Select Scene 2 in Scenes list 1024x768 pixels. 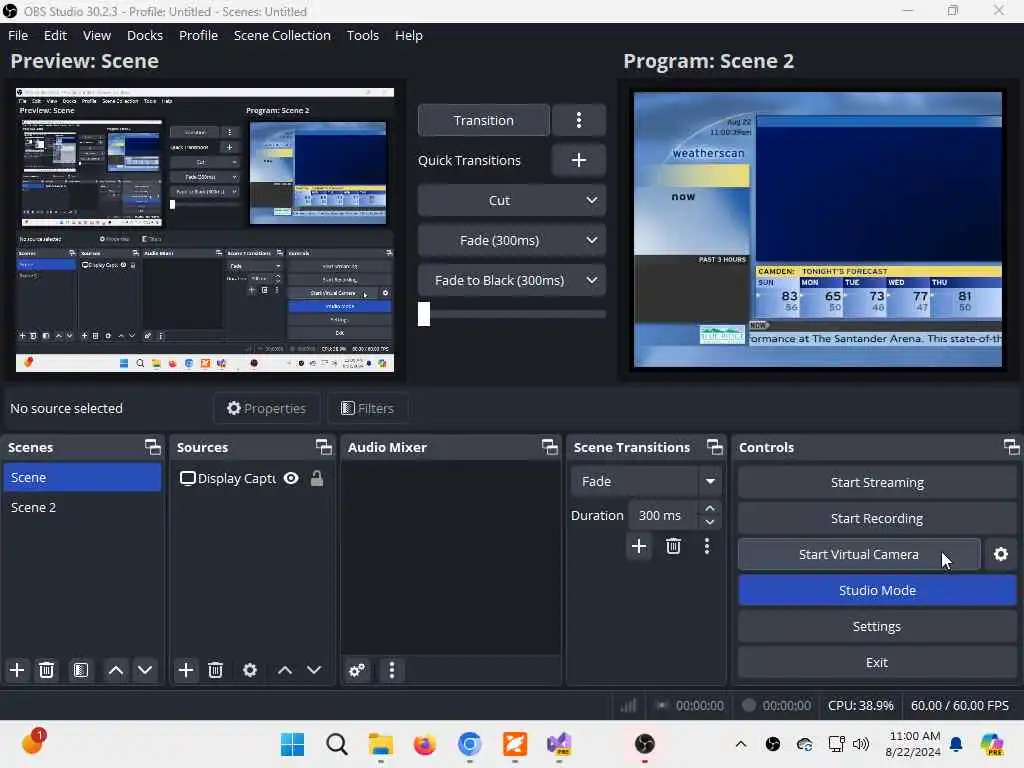[82, 507]
